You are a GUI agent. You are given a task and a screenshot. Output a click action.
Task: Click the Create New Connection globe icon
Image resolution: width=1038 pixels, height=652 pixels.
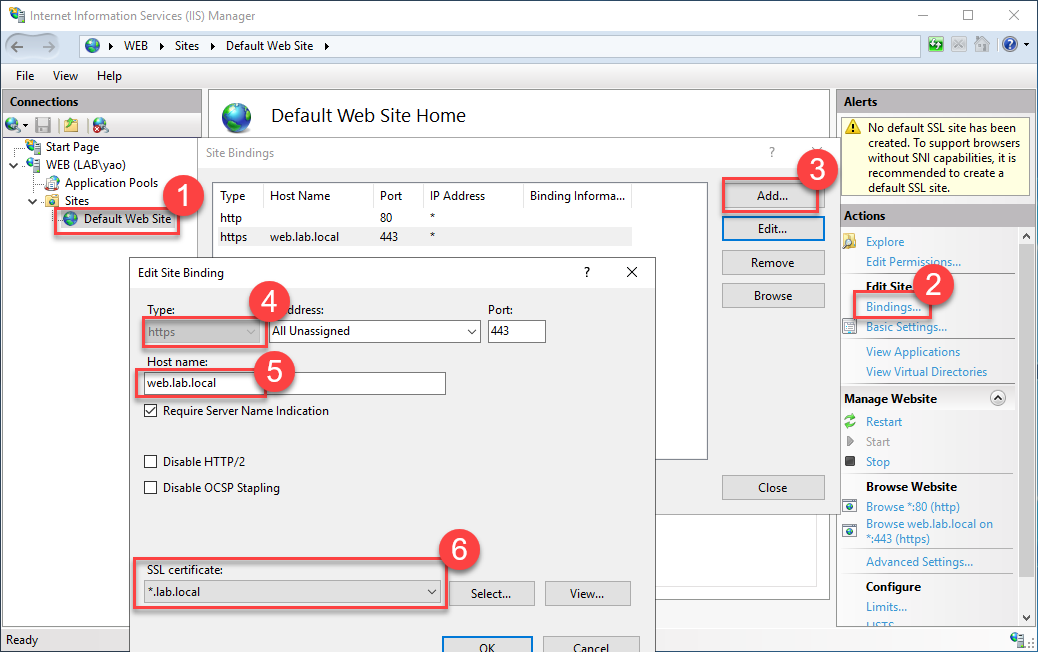point(13,125)
